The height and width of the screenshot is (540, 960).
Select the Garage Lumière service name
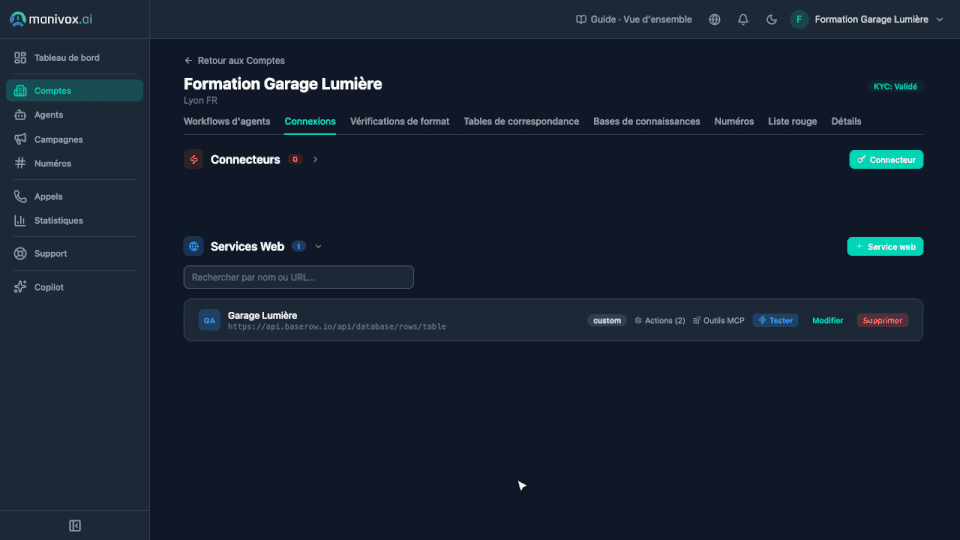[x=262, y=315]
